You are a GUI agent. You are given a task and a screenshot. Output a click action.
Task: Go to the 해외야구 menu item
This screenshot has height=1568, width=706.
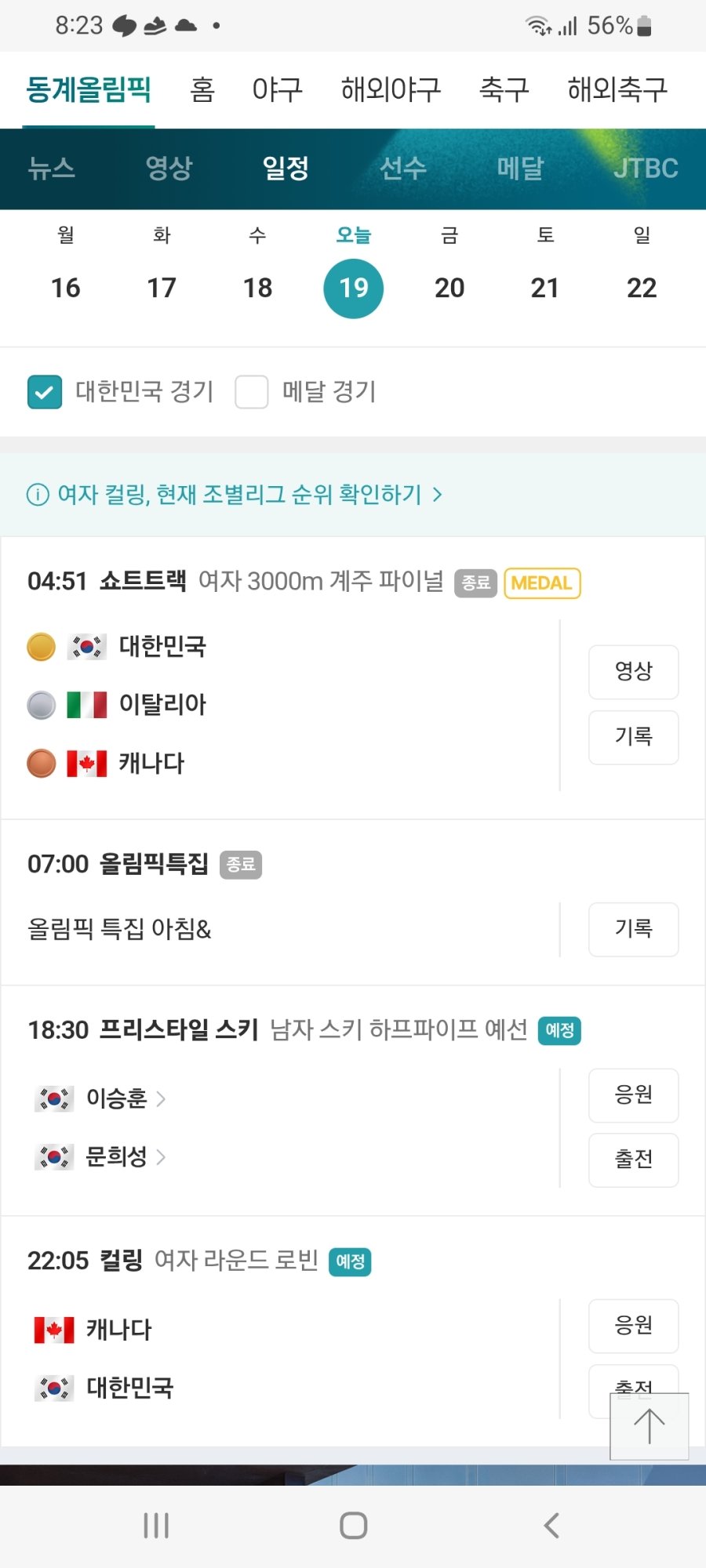pyautogui.click(x=391, y=89)
